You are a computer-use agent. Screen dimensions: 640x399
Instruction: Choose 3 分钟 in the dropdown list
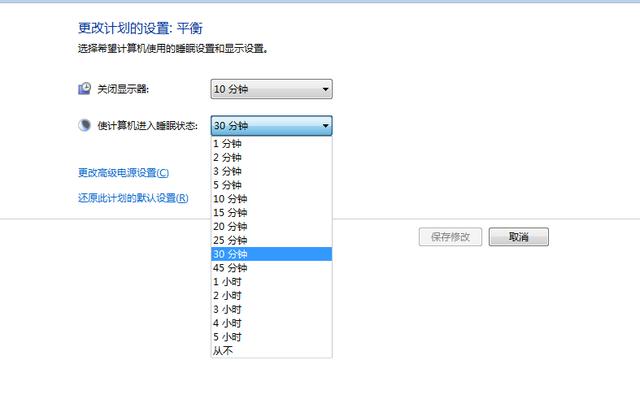pos(271,171)
